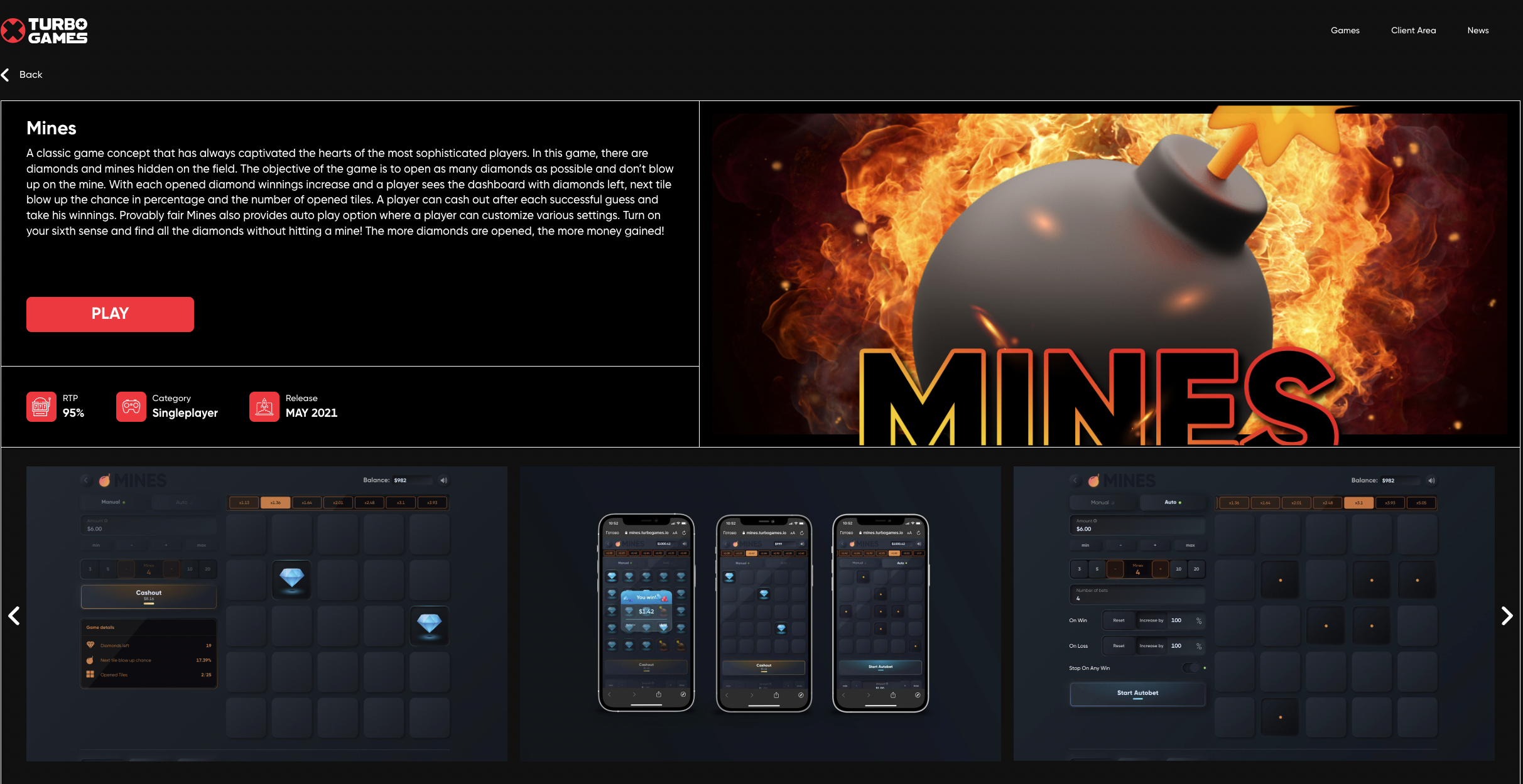Click the right carousel arrow icon
Image resolution: width=1523 pixels, height=784 pixels.
pyautogui.click(x=1508, y=615)
